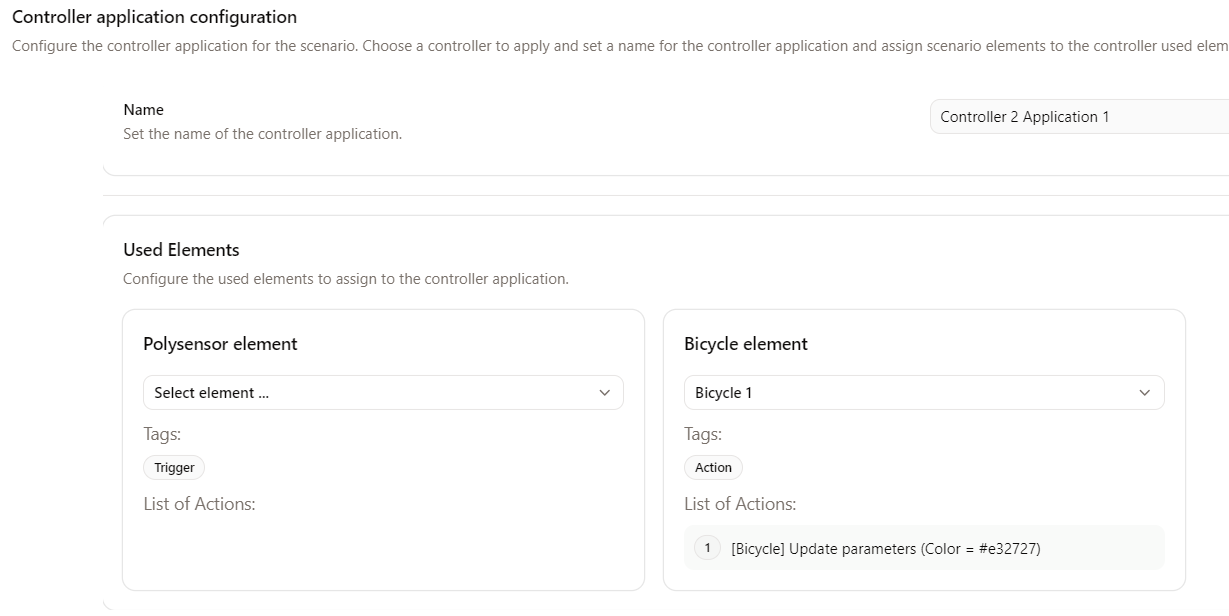Click the chevron on the Polysensor selector
The height and width of the screenshot is (616, 1229).
[x=604, y=392]
